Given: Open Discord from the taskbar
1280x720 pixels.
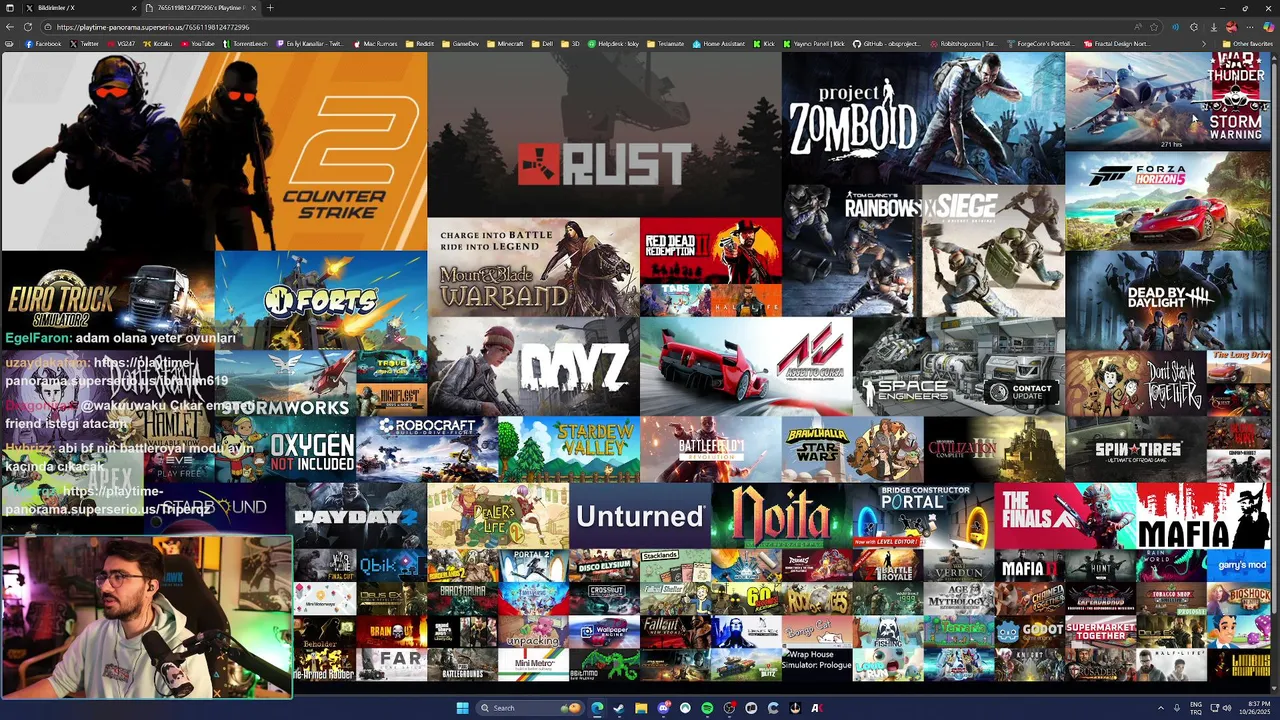Looking at the screenshot, I should [663, 708].
